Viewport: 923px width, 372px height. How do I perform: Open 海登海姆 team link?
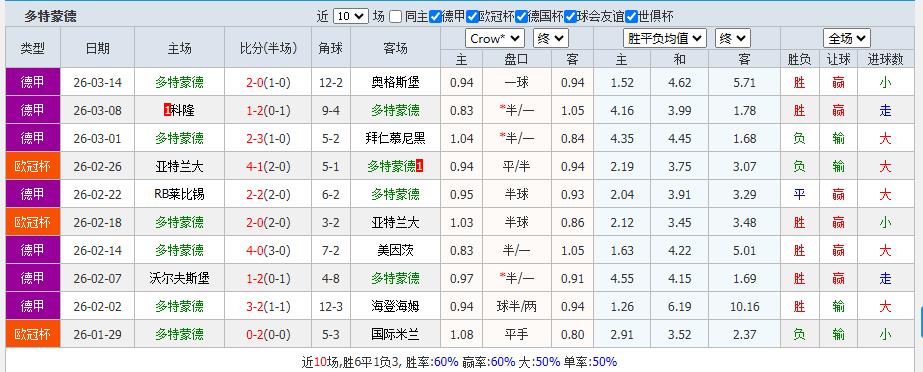click(x=396, y=306)
